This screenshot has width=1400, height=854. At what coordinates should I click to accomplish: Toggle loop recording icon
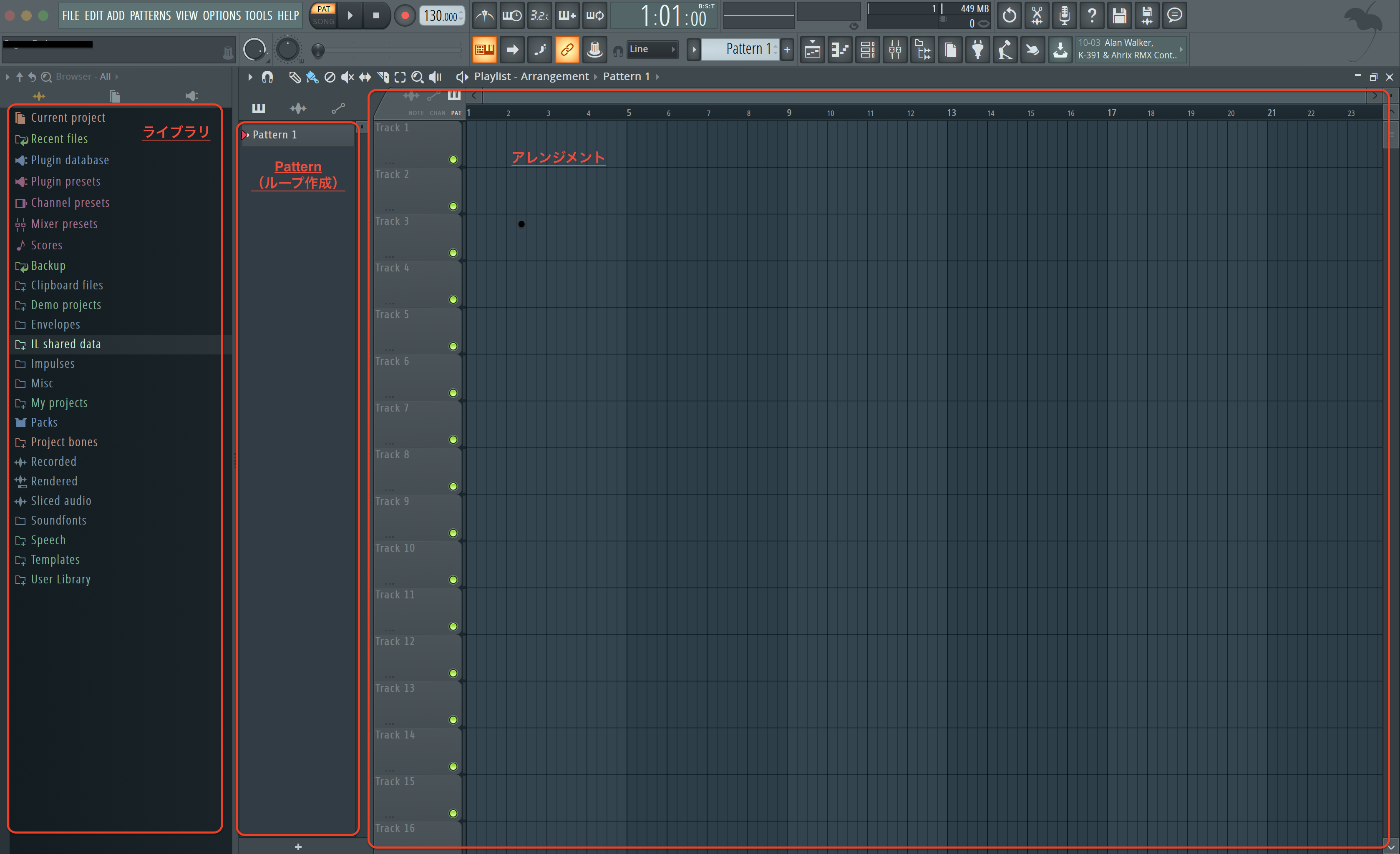click(x=594, y=15)
